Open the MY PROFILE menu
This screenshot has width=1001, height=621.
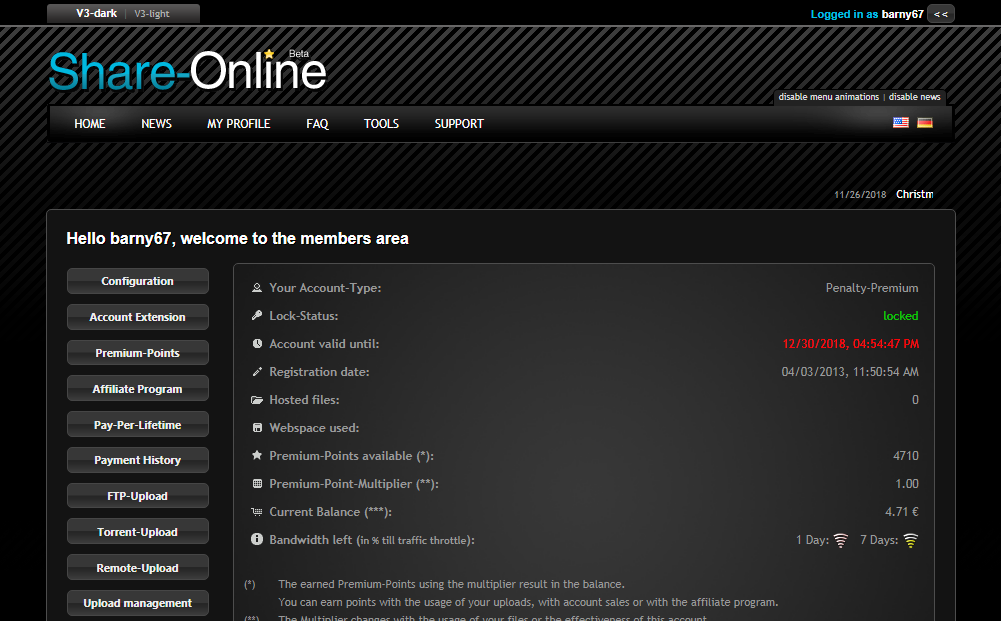pyautogui.click(x=239, y=124)
